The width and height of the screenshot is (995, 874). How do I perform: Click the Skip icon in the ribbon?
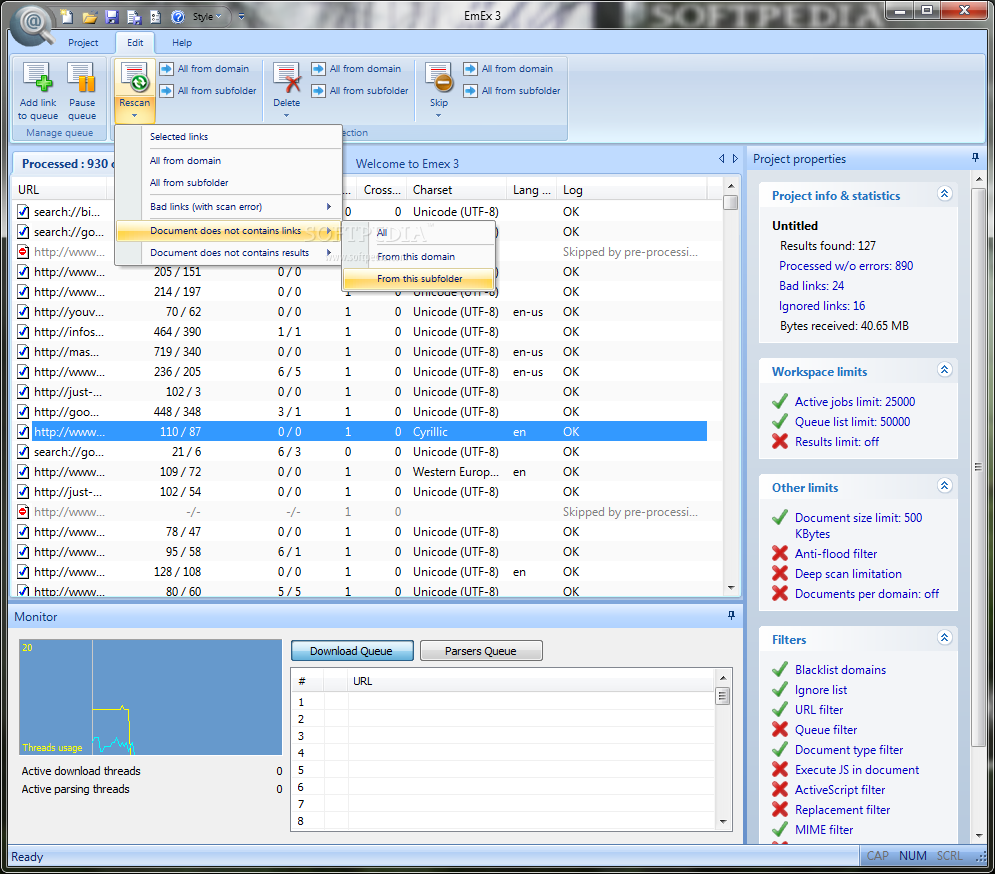pyautogui.click(x=438, y=77)
